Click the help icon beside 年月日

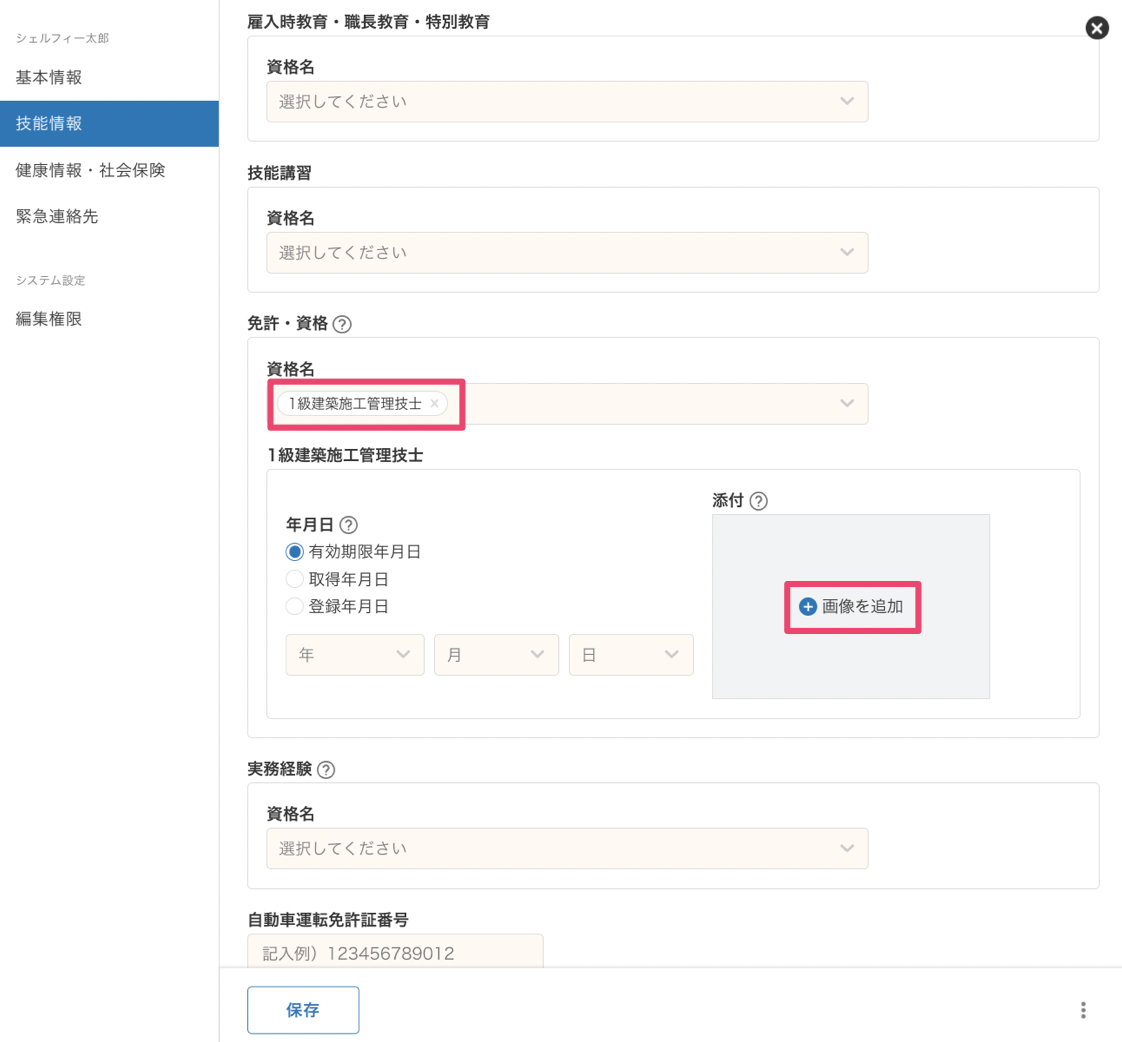[349, 525]
